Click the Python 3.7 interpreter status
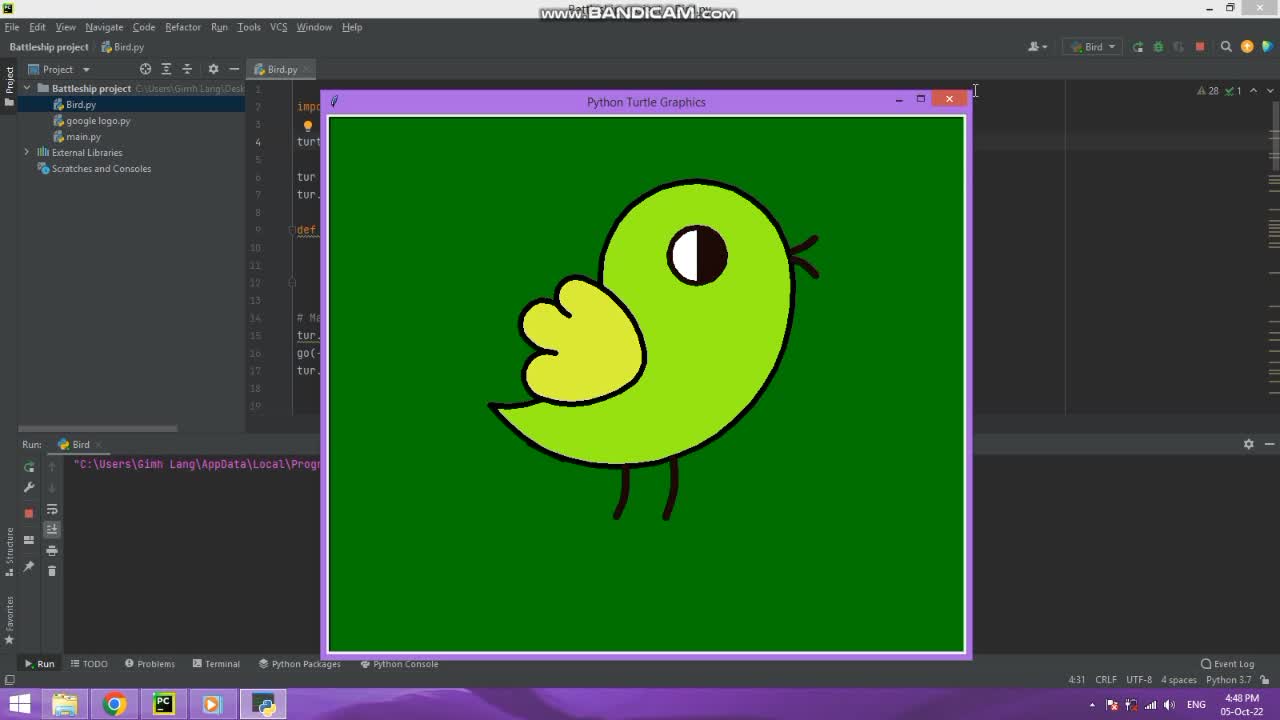 click(1228, 680)
